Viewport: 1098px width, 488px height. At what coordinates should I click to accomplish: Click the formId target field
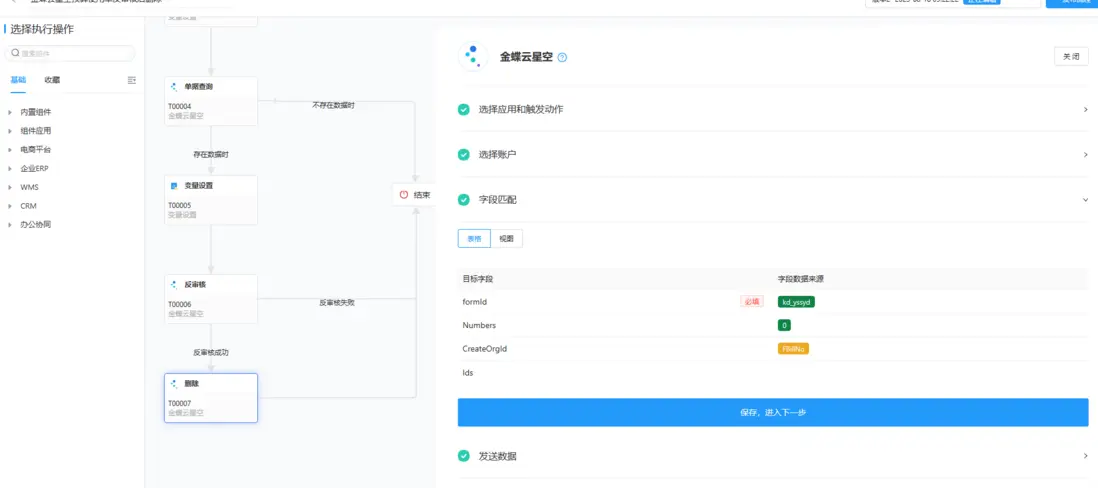coord(475,302)
